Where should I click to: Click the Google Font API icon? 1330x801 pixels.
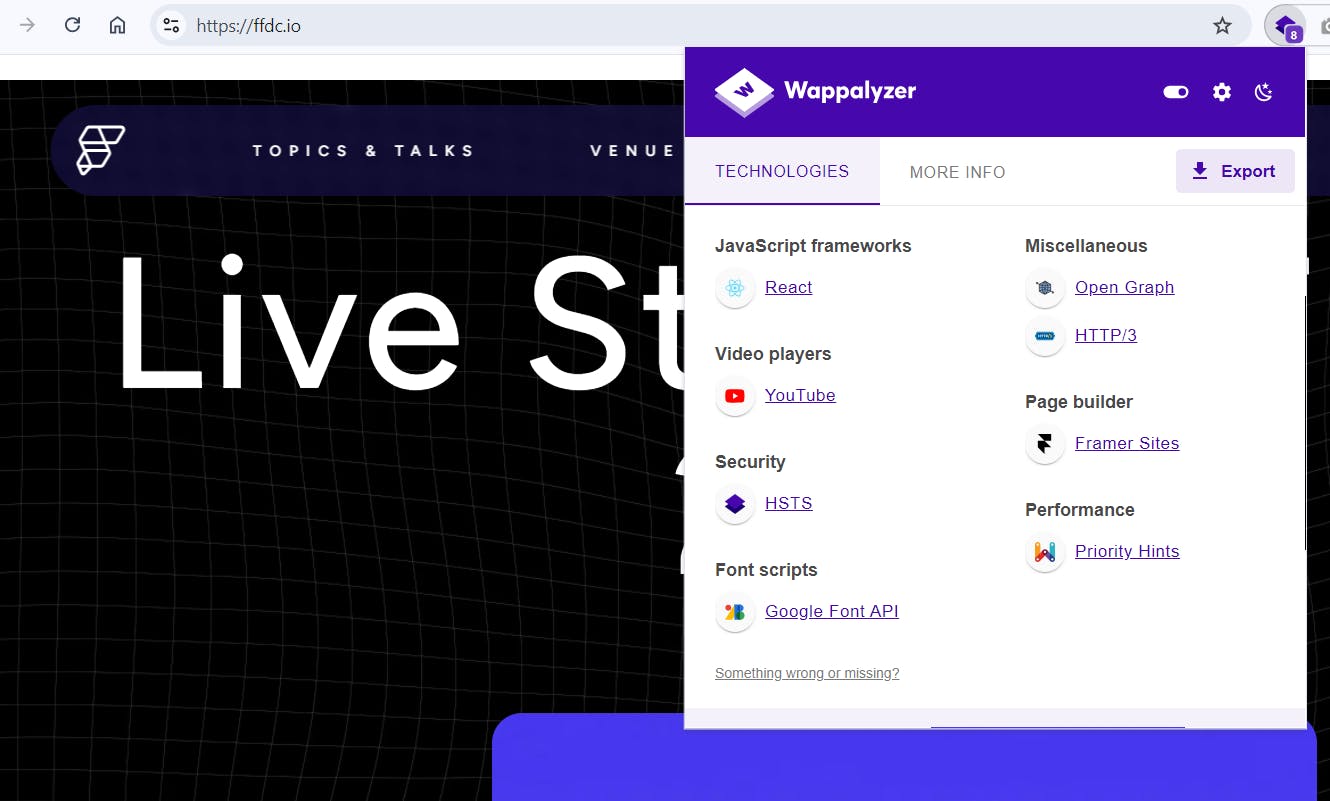tap(735, 612)
